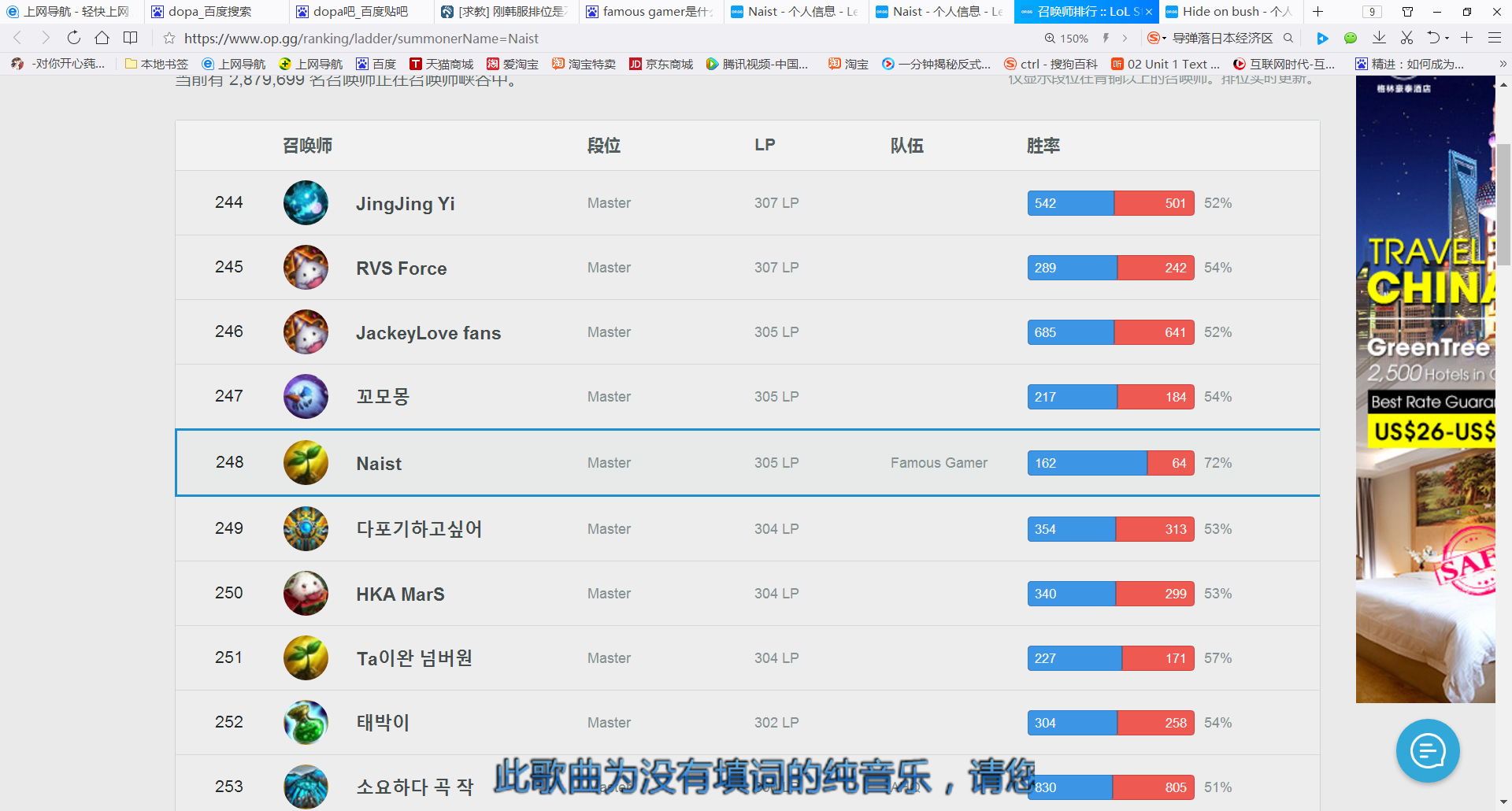Click the scissors screenshot tool
Image resolution: width=1512 pixels, height=811 pixels.
pos(1406,38)
